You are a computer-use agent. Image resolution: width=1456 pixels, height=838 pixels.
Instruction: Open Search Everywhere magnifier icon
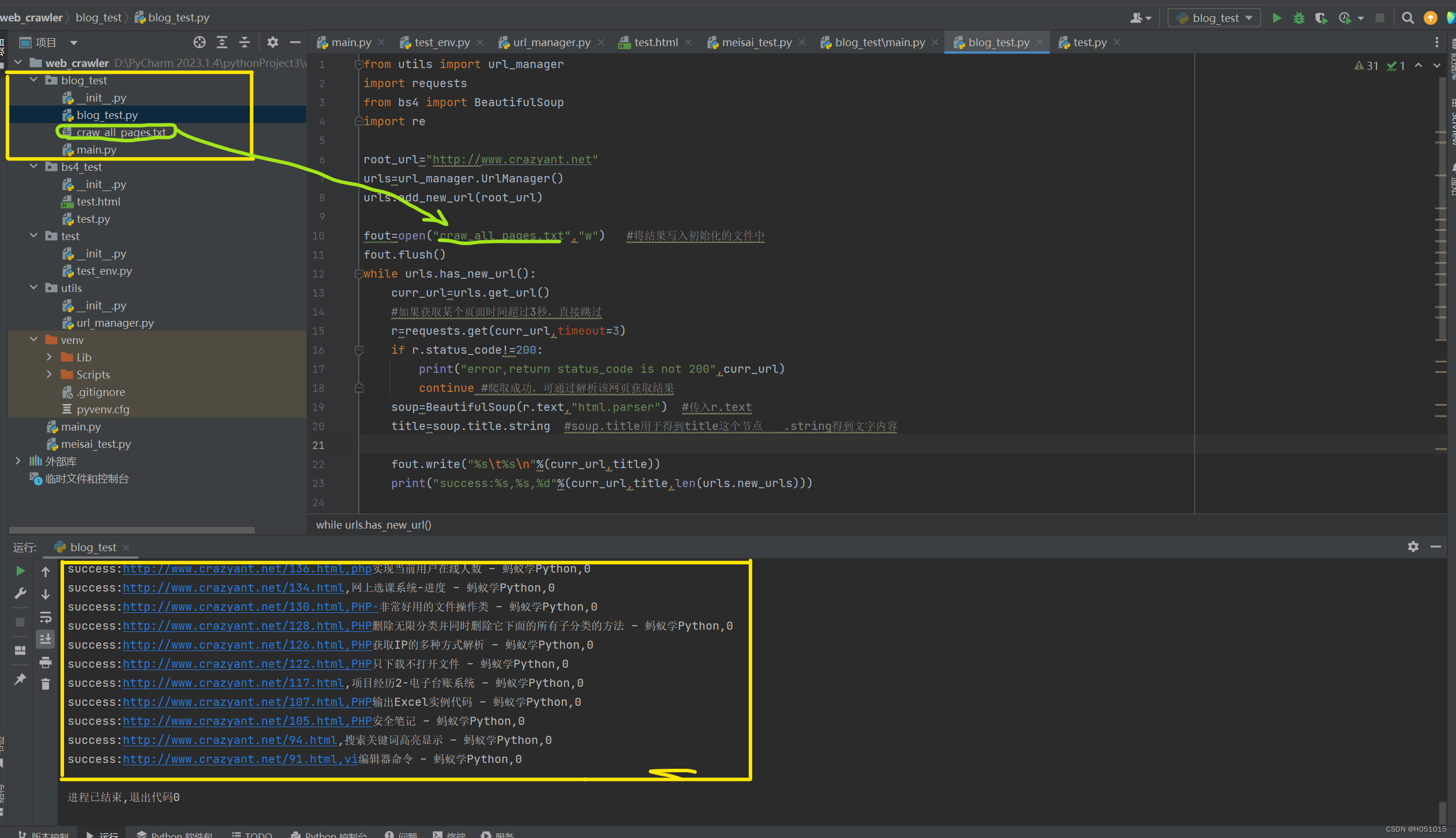1408,18
